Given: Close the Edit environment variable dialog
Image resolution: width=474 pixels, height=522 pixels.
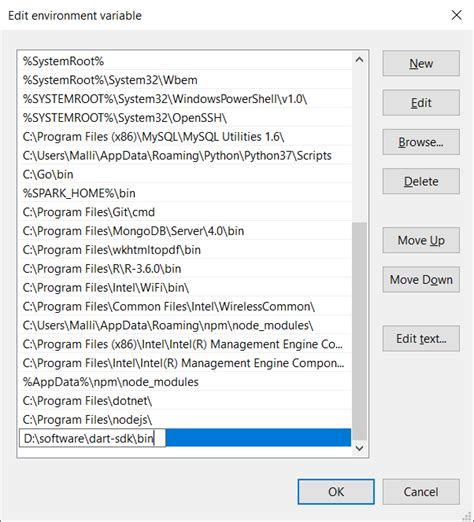Looking at the screenshot, I should click(456, 15).
